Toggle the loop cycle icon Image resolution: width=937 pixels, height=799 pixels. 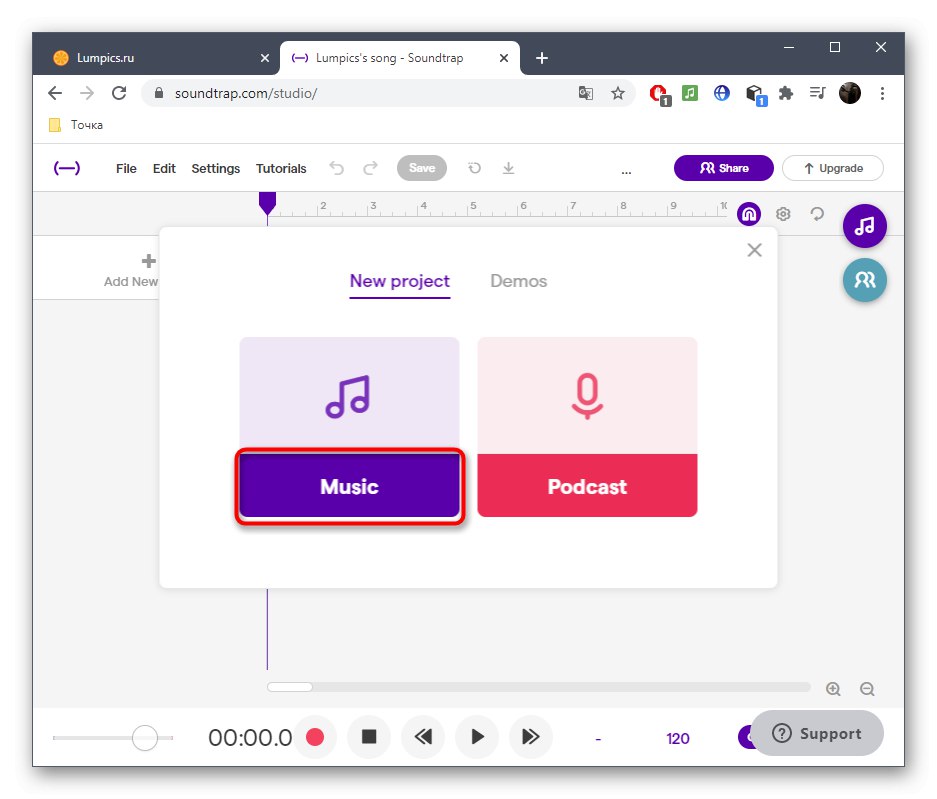click(x=817, y=214)
